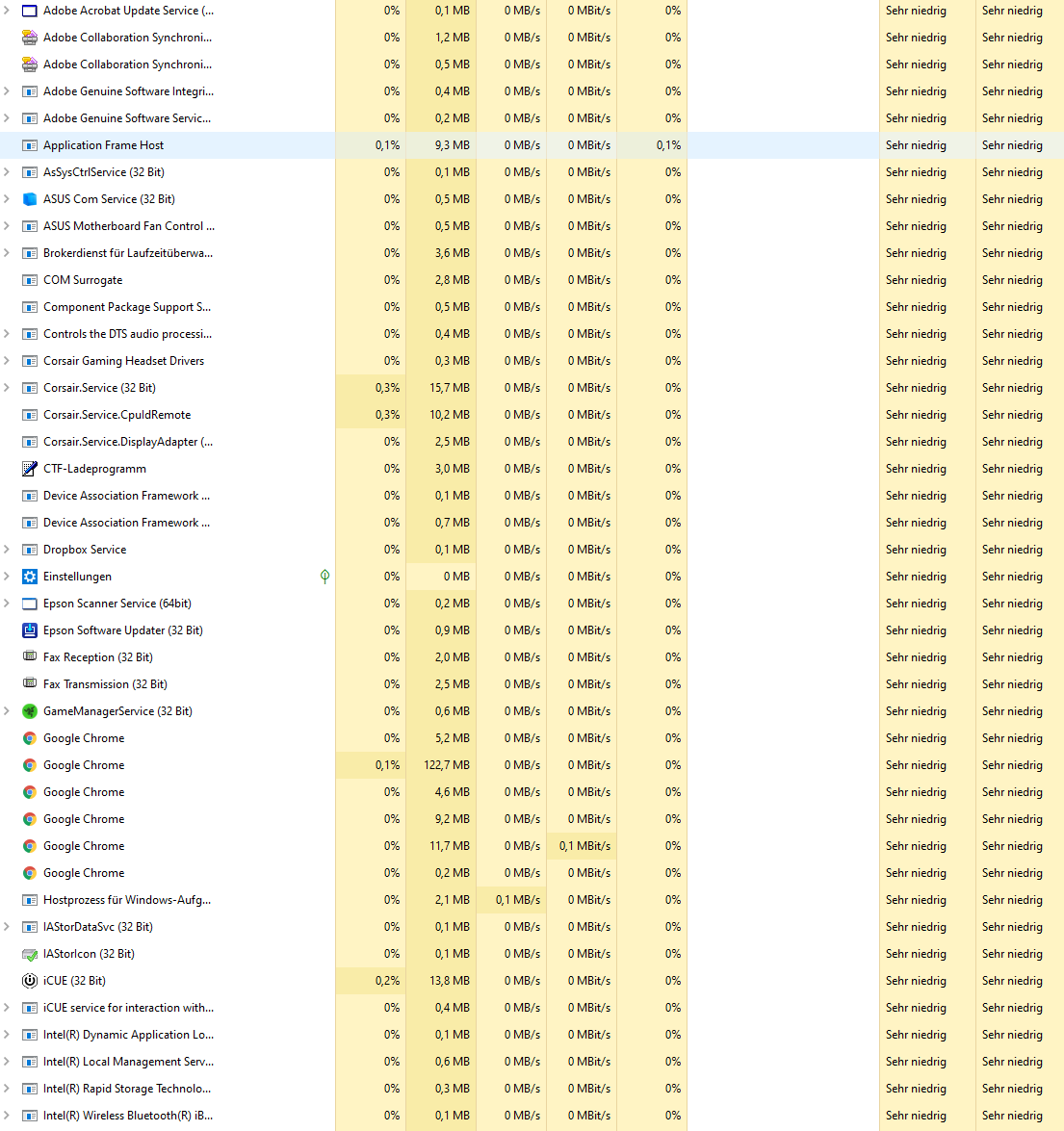Screen dimensions: 1064x1131
Task: Click the Corsair.Service.CpuIdRemote icon
Action: tap(30, 415)
